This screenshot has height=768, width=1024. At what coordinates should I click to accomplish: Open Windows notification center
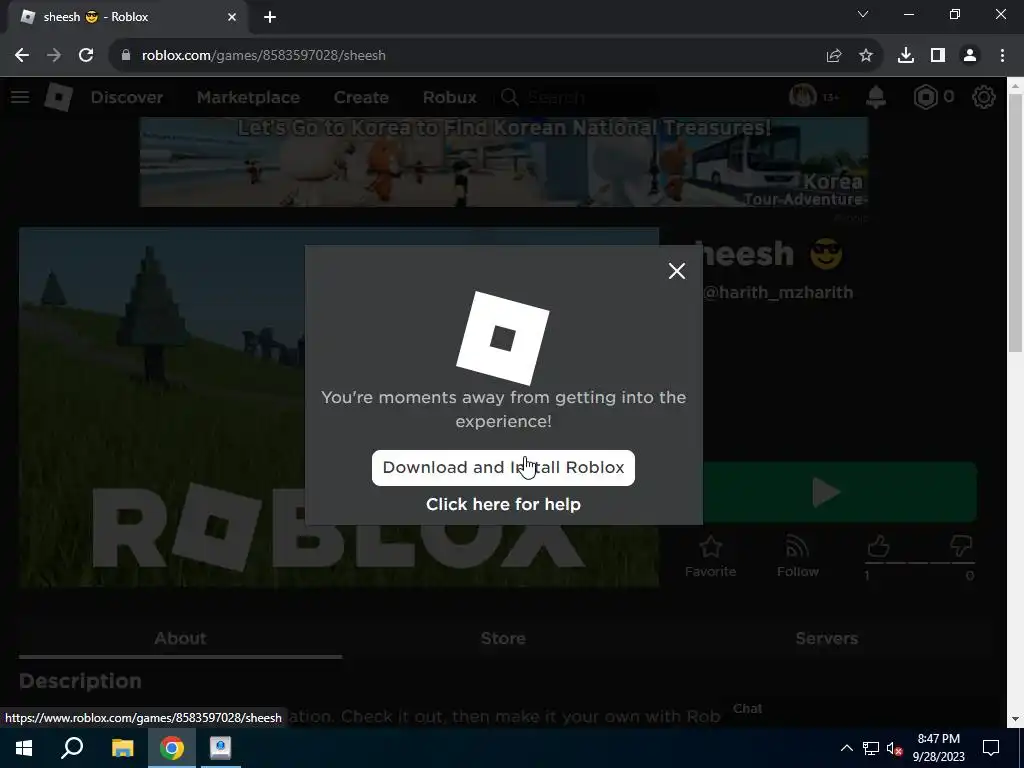point(991,748)
